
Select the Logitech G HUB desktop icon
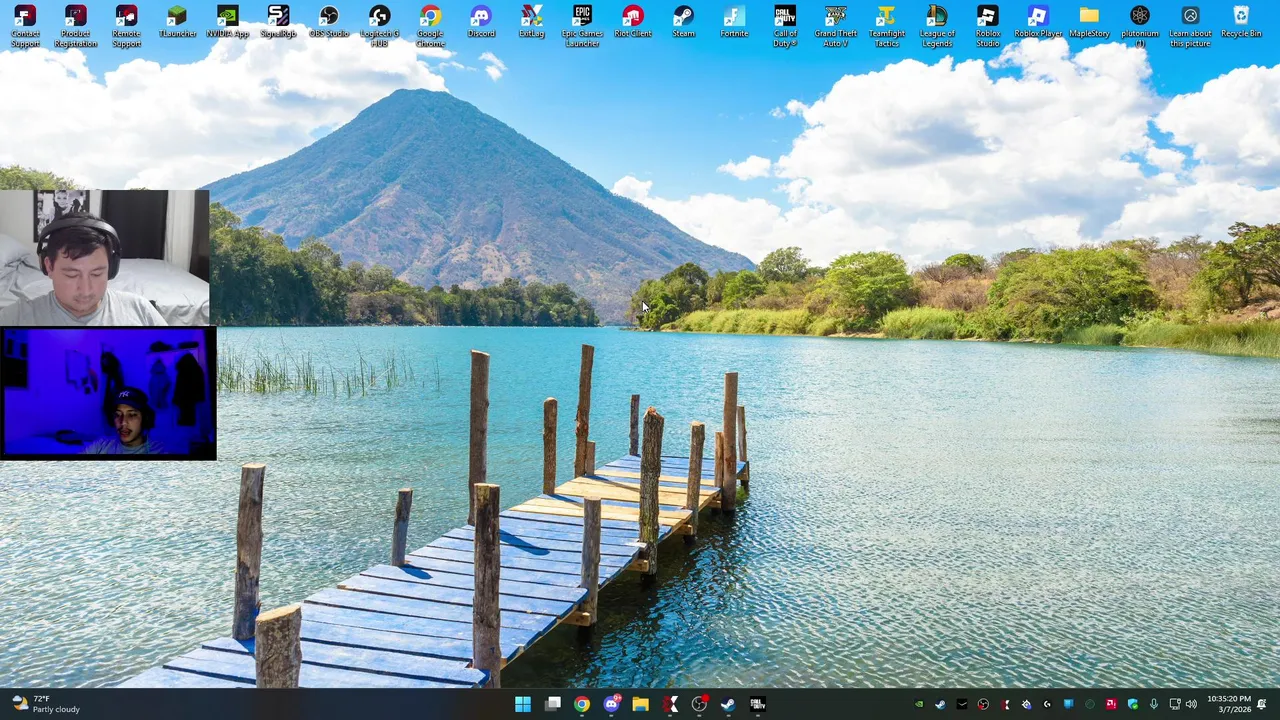[x=379, y=26]
